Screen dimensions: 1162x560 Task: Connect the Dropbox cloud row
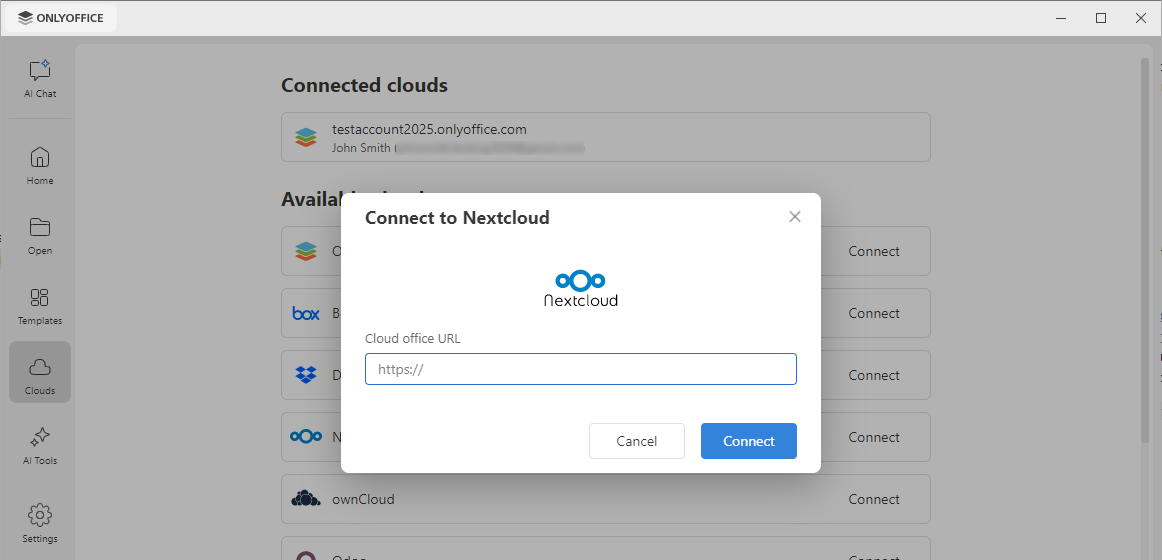874,375
